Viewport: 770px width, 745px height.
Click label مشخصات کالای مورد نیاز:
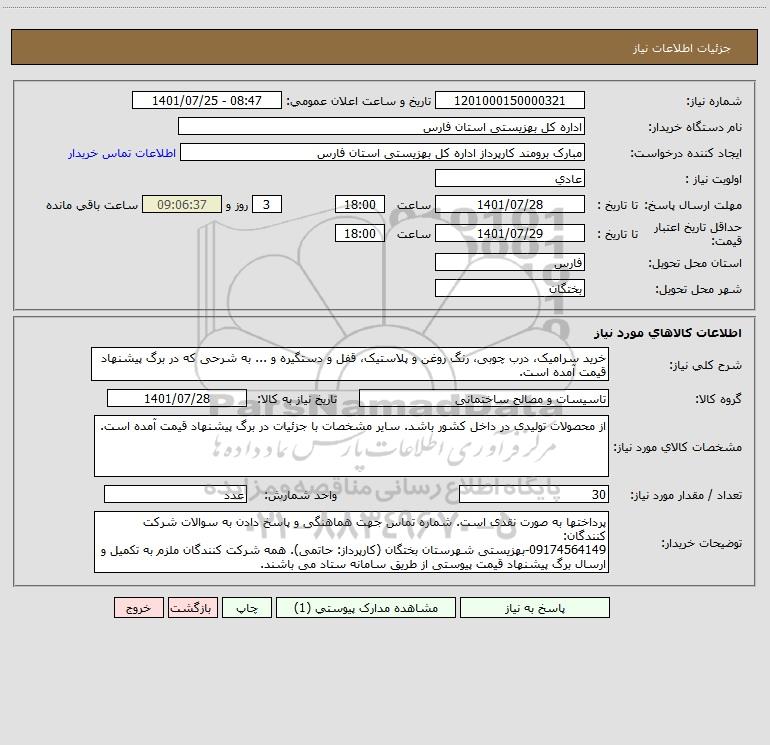pyautogui.click(x=678, y=447)
